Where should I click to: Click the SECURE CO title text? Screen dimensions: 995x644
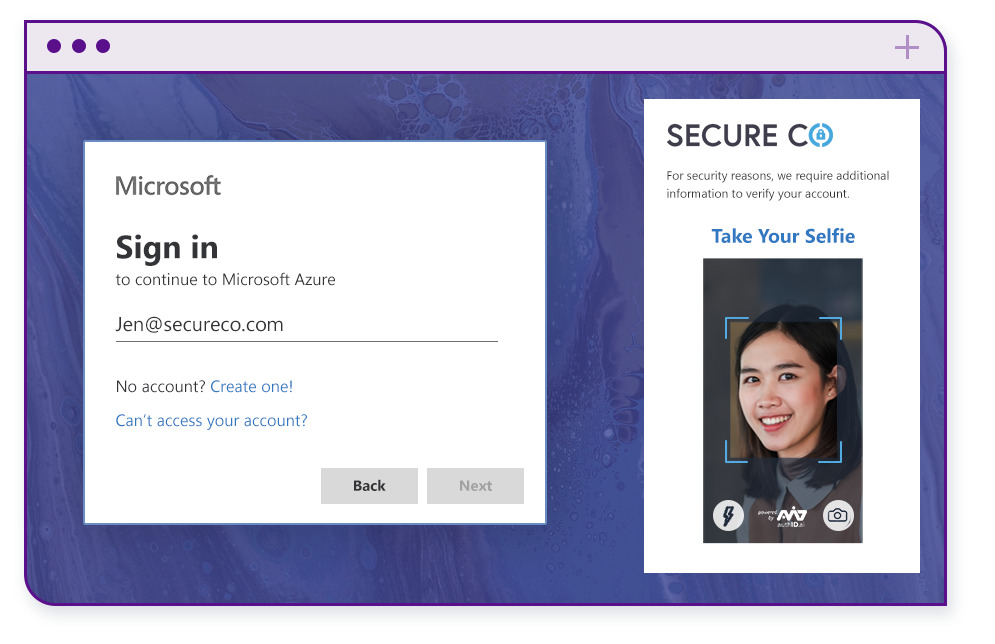tap(749, 136)
